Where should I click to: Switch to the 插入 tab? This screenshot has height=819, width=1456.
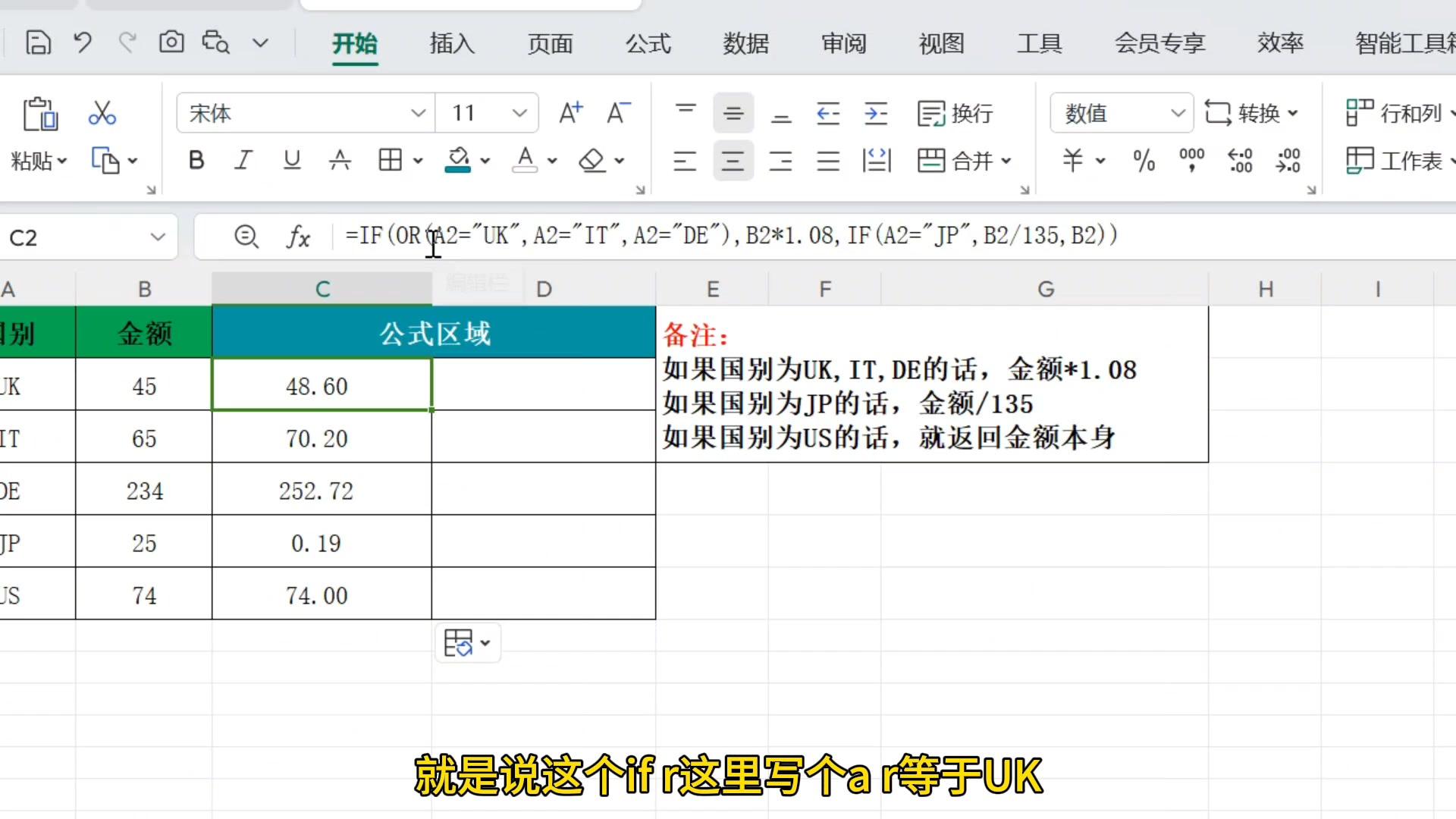tap(452, 43)
